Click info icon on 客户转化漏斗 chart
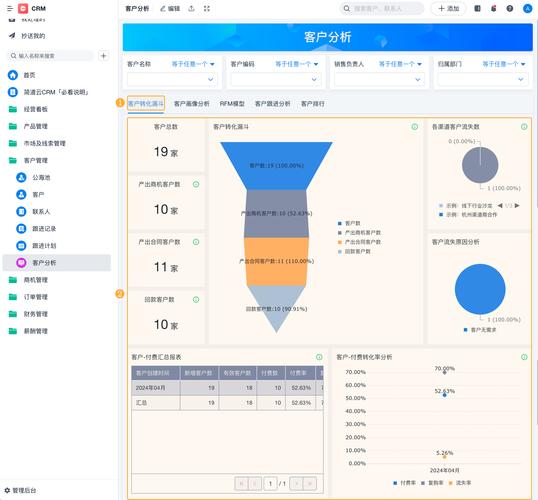Viewport: 538px width, 500px height. tap(414, 127)
